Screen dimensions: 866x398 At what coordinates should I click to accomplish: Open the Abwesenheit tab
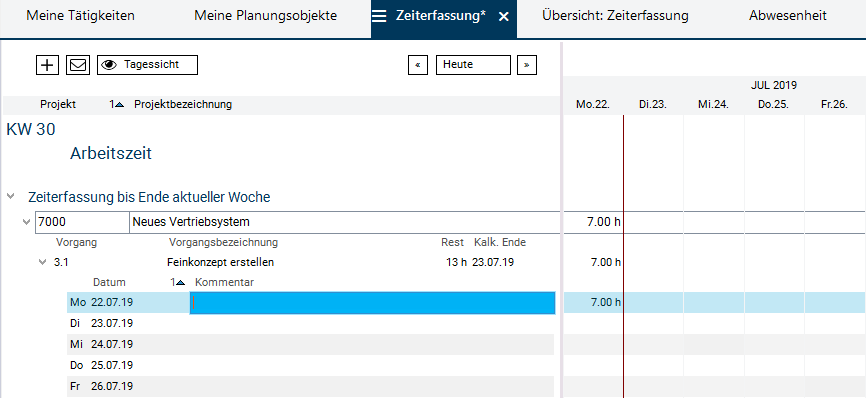(788, 16)
